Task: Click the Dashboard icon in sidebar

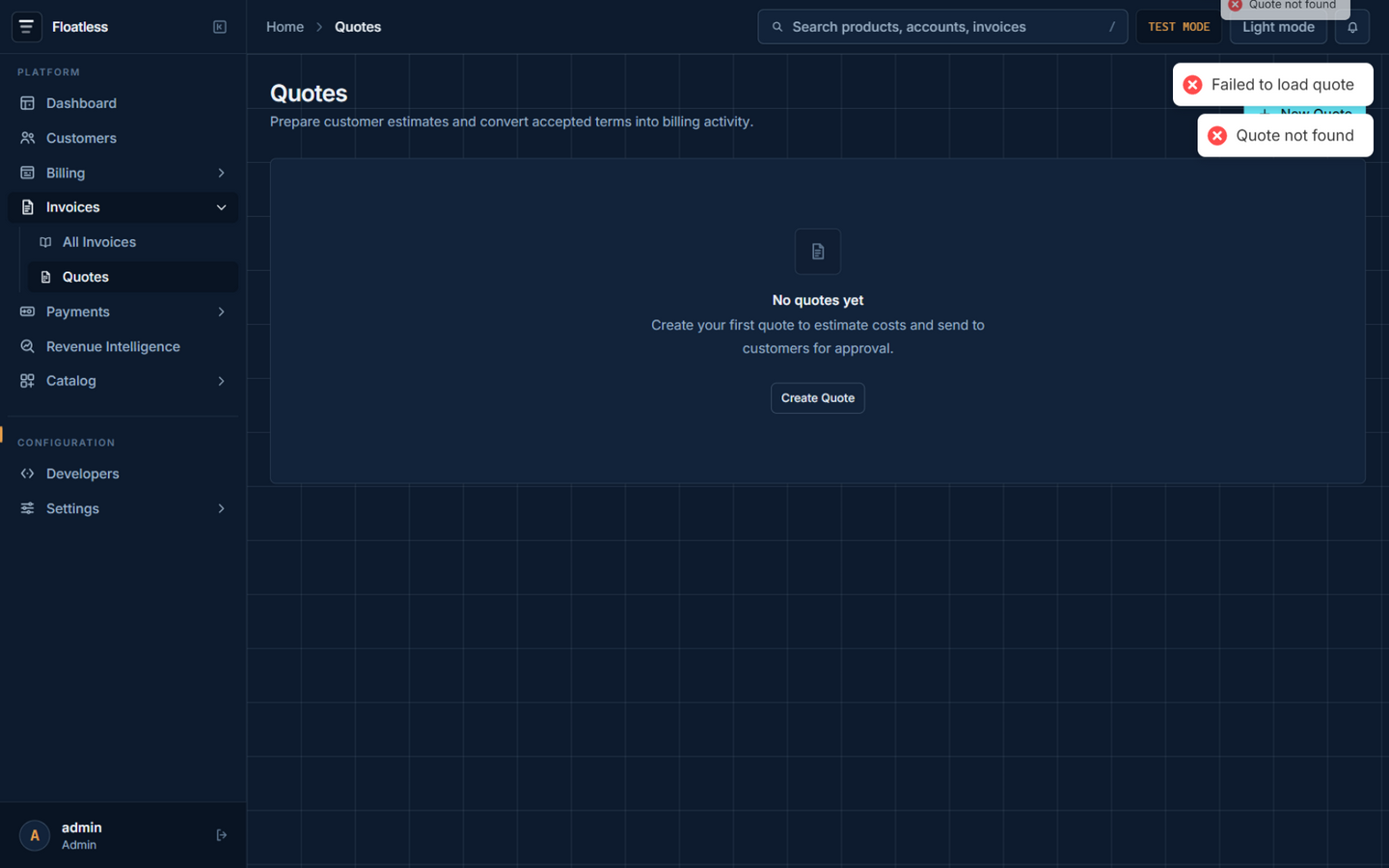Action: click(27, 103)
